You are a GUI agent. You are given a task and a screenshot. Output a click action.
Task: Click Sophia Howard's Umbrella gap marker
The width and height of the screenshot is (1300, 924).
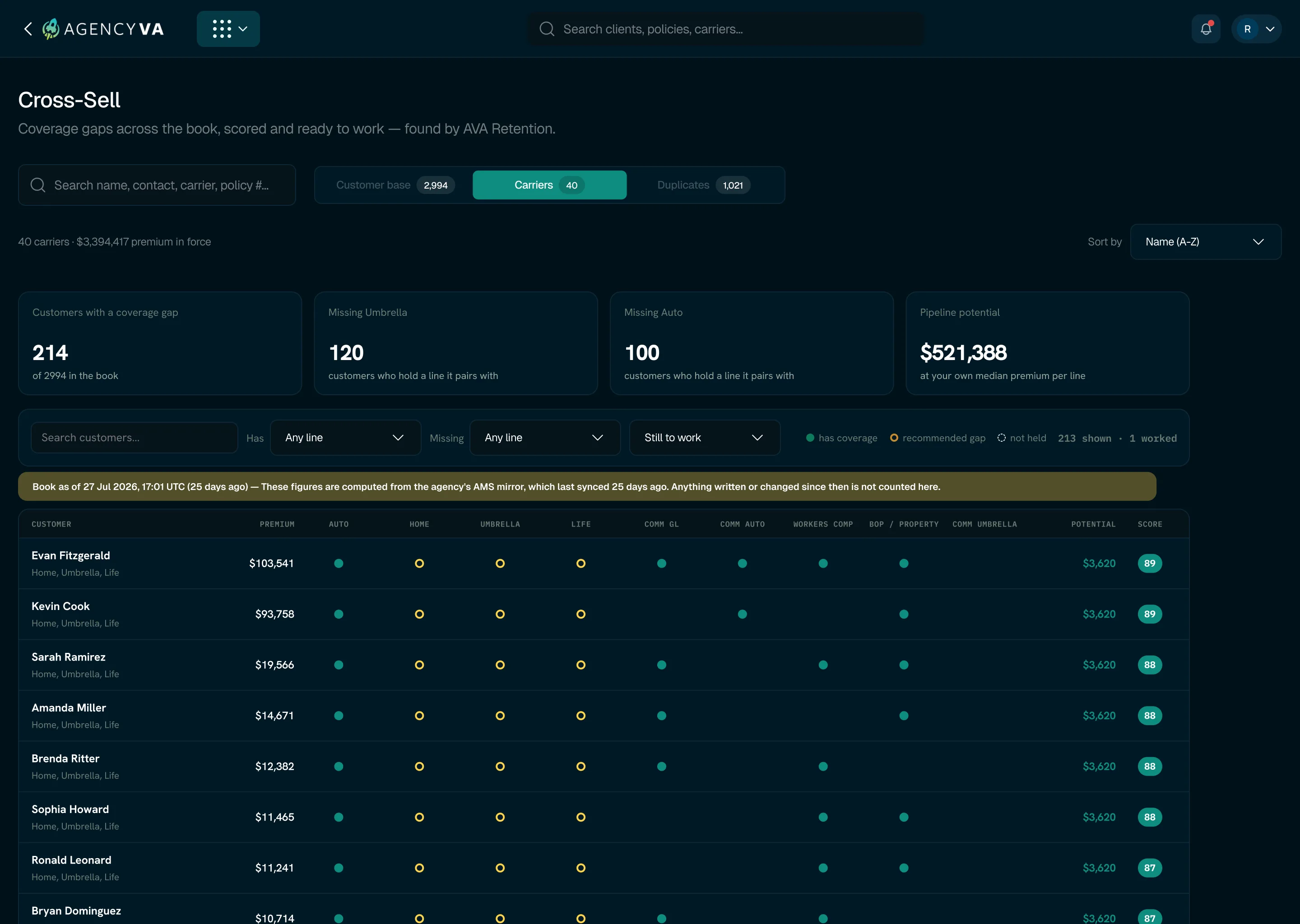(500, 817)
